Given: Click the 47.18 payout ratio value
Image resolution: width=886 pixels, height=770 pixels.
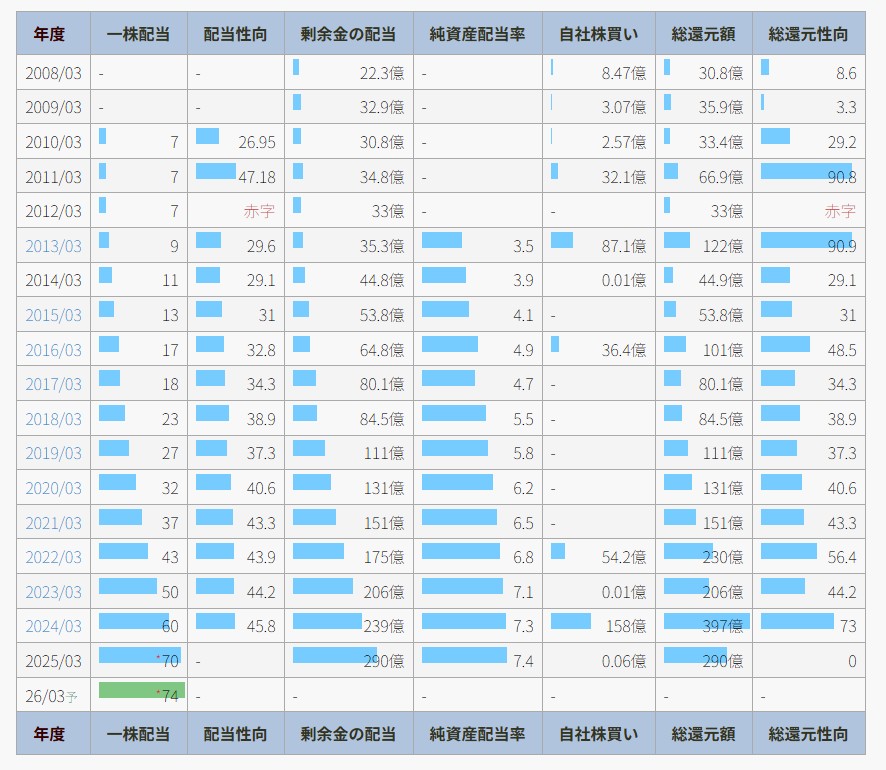Looking at the screenshot, I should 257,177.
